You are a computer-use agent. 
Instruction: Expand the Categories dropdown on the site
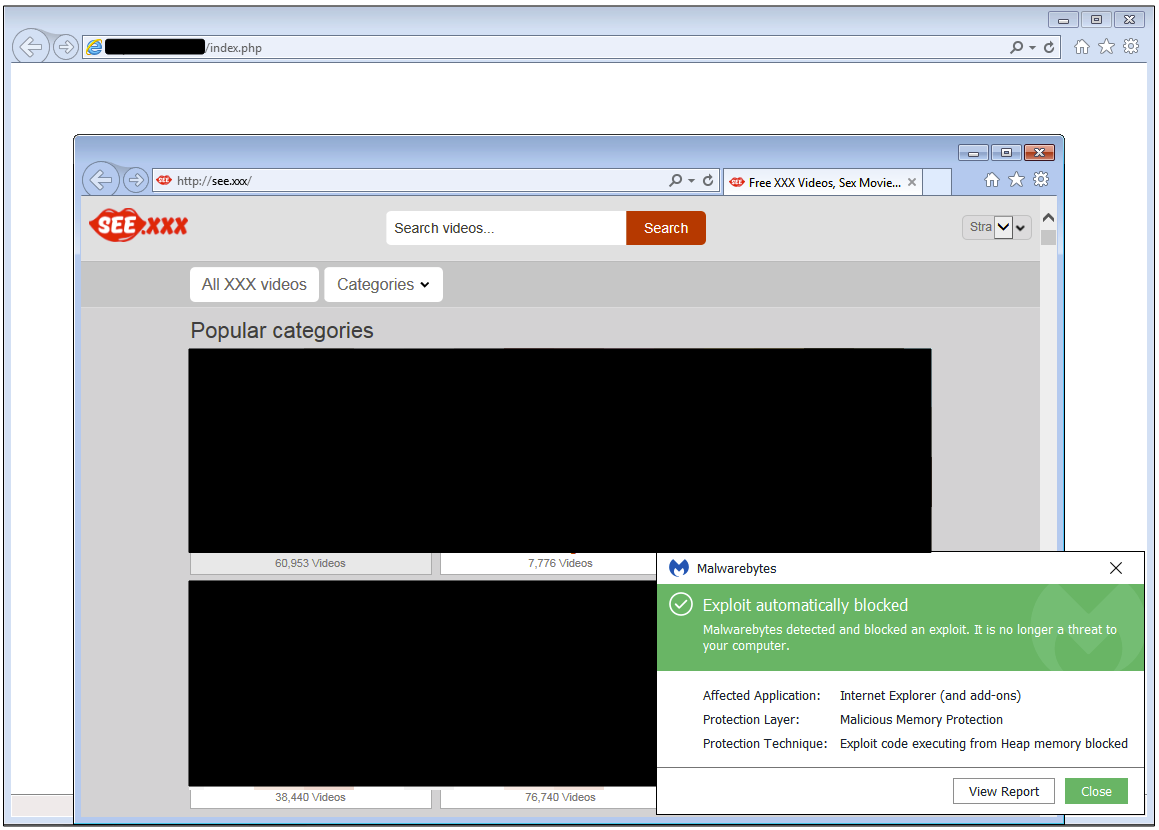point(383,285)
